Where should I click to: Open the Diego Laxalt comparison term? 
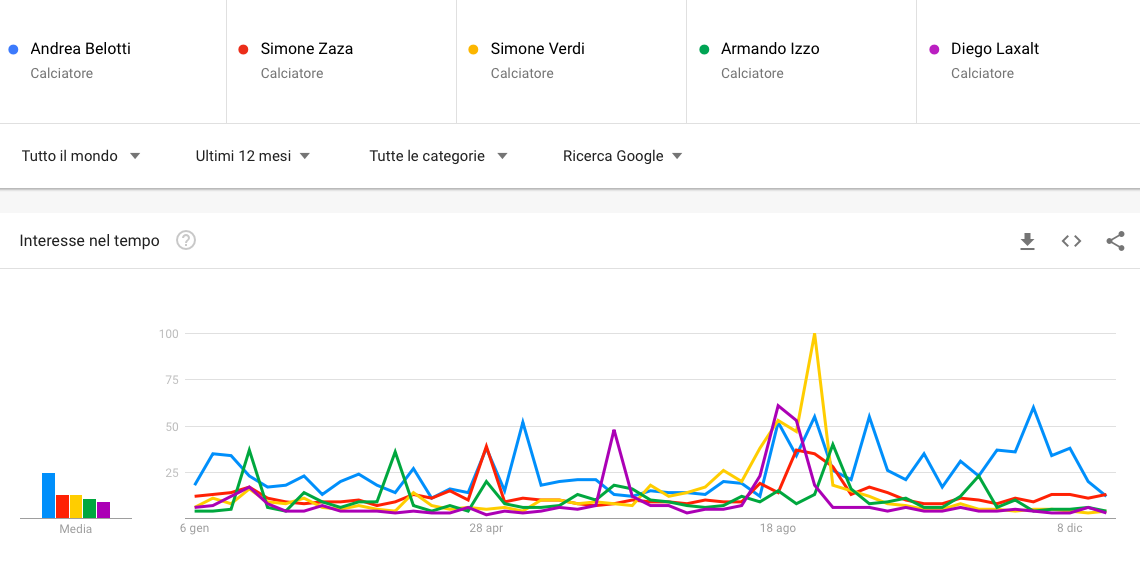[x=995, y=49]
